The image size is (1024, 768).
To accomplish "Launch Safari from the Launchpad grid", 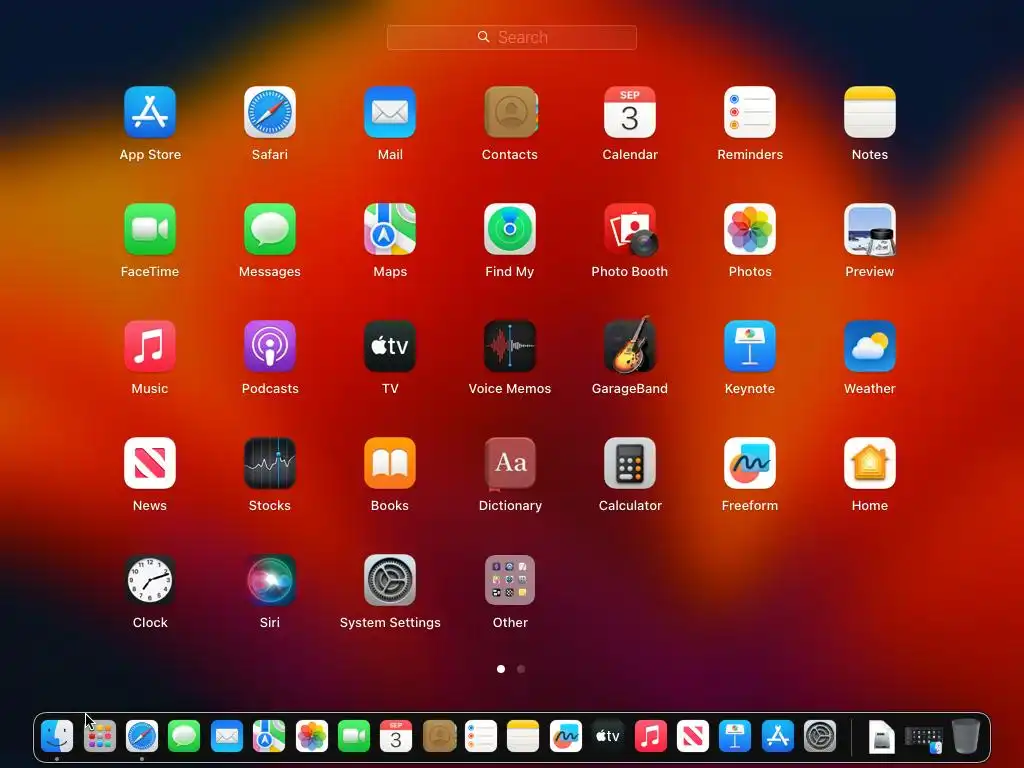I will [270, 112].
